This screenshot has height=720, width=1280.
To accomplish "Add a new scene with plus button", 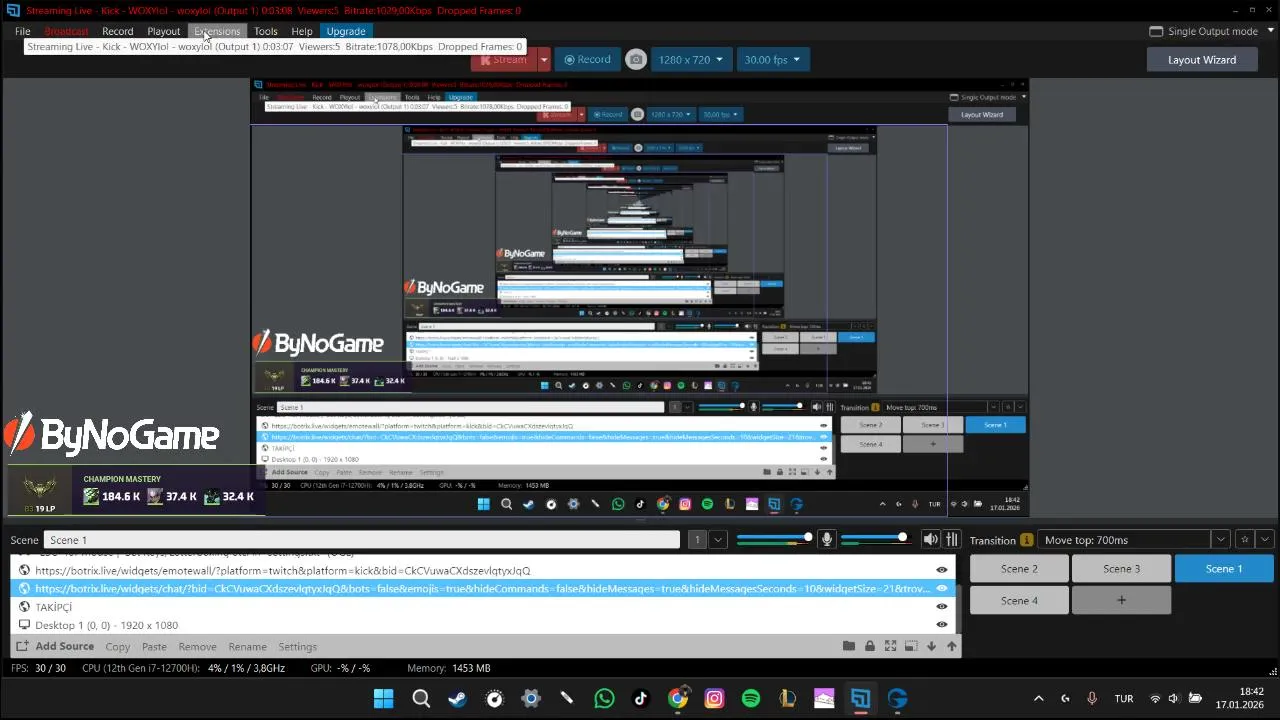I will [x=1121, y=601].
